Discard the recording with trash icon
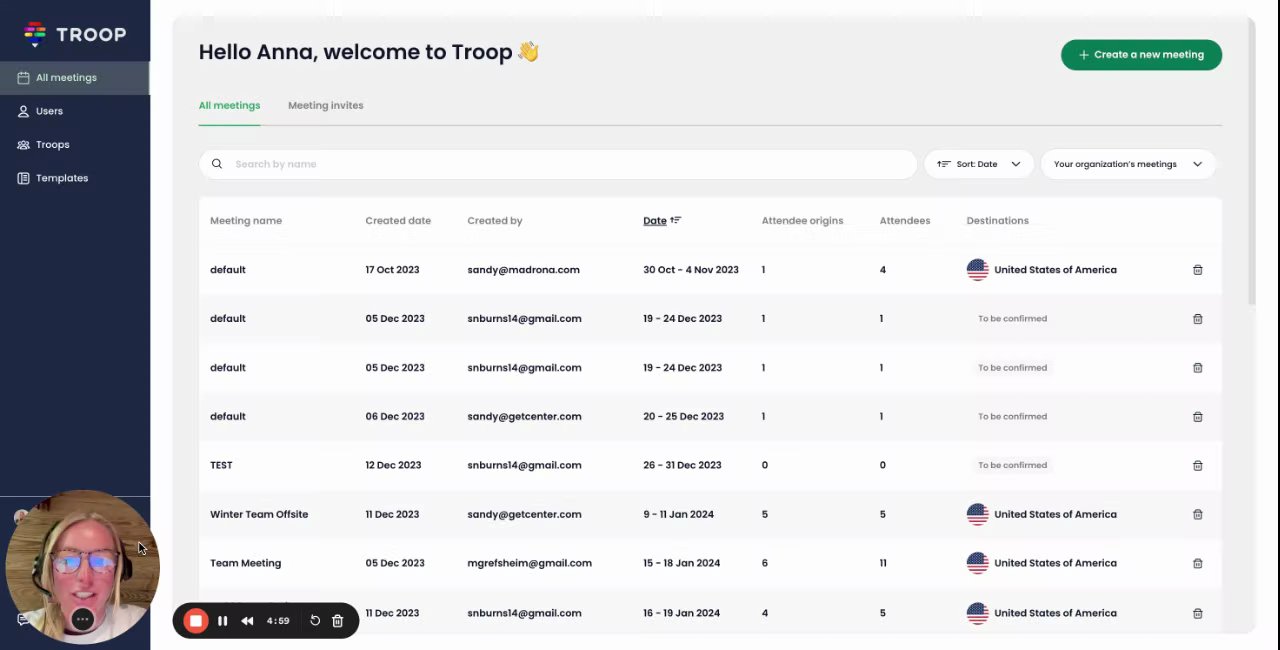 coord(338,621)
